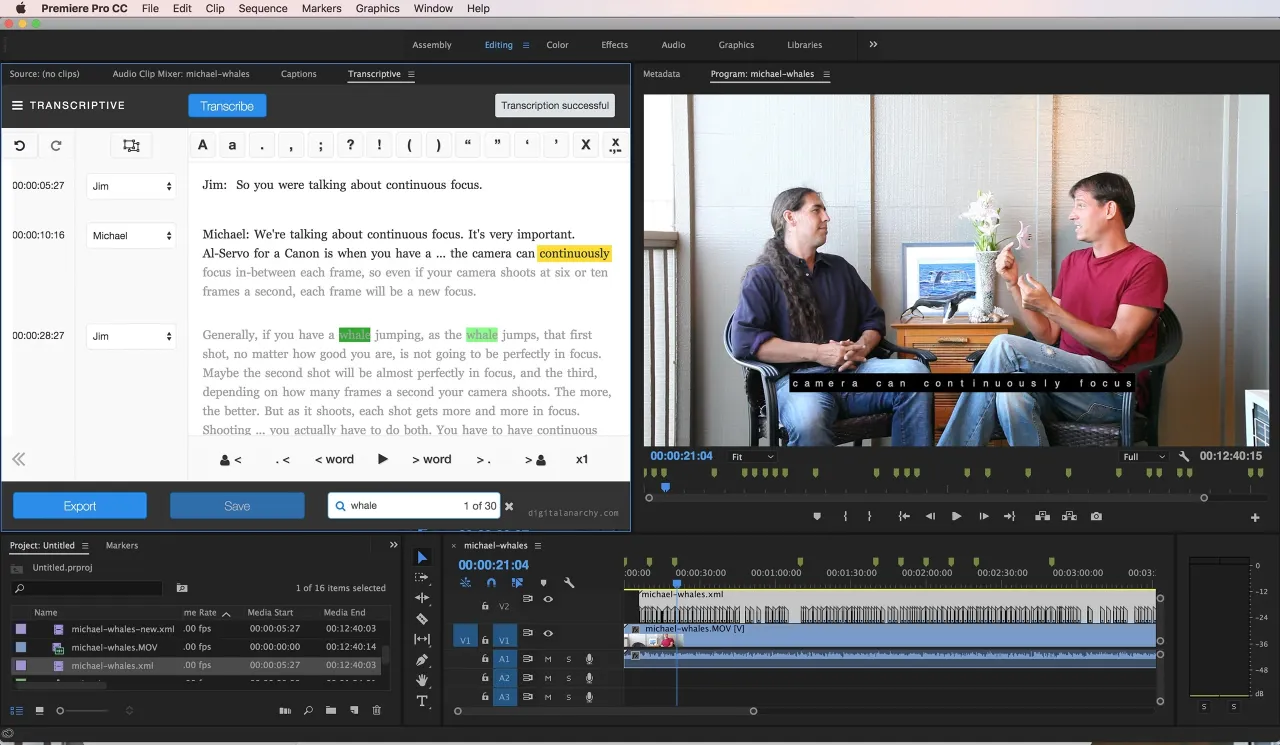Image resolution: width=1280 pixels, height=745 pixels.
Task: Toggle V2 track lock
Action: tap(485, 606)
